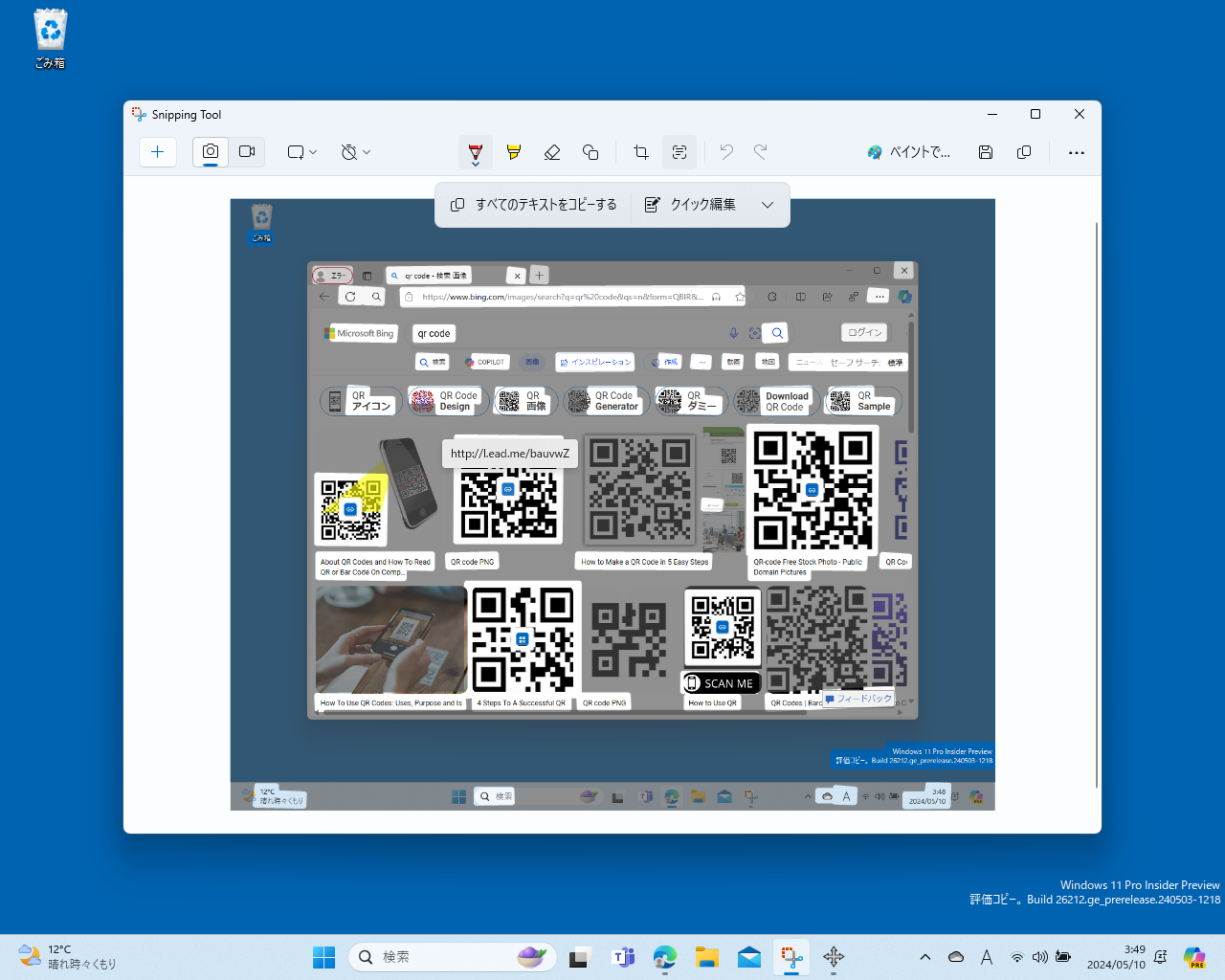Image resolution: width=1225 pixels, height=980 pixels.
Task: Open snip in Paint via ペイントで button
Action: (909, 152)
